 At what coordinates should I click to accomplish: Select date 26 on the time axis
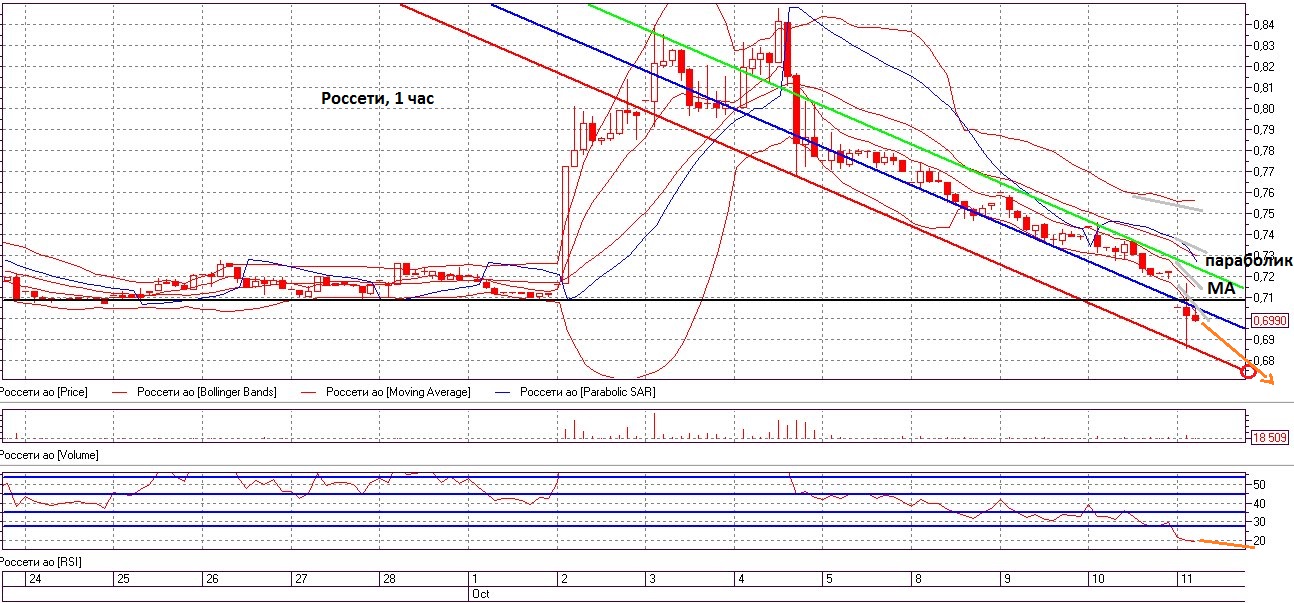click(x=212, y=579)
